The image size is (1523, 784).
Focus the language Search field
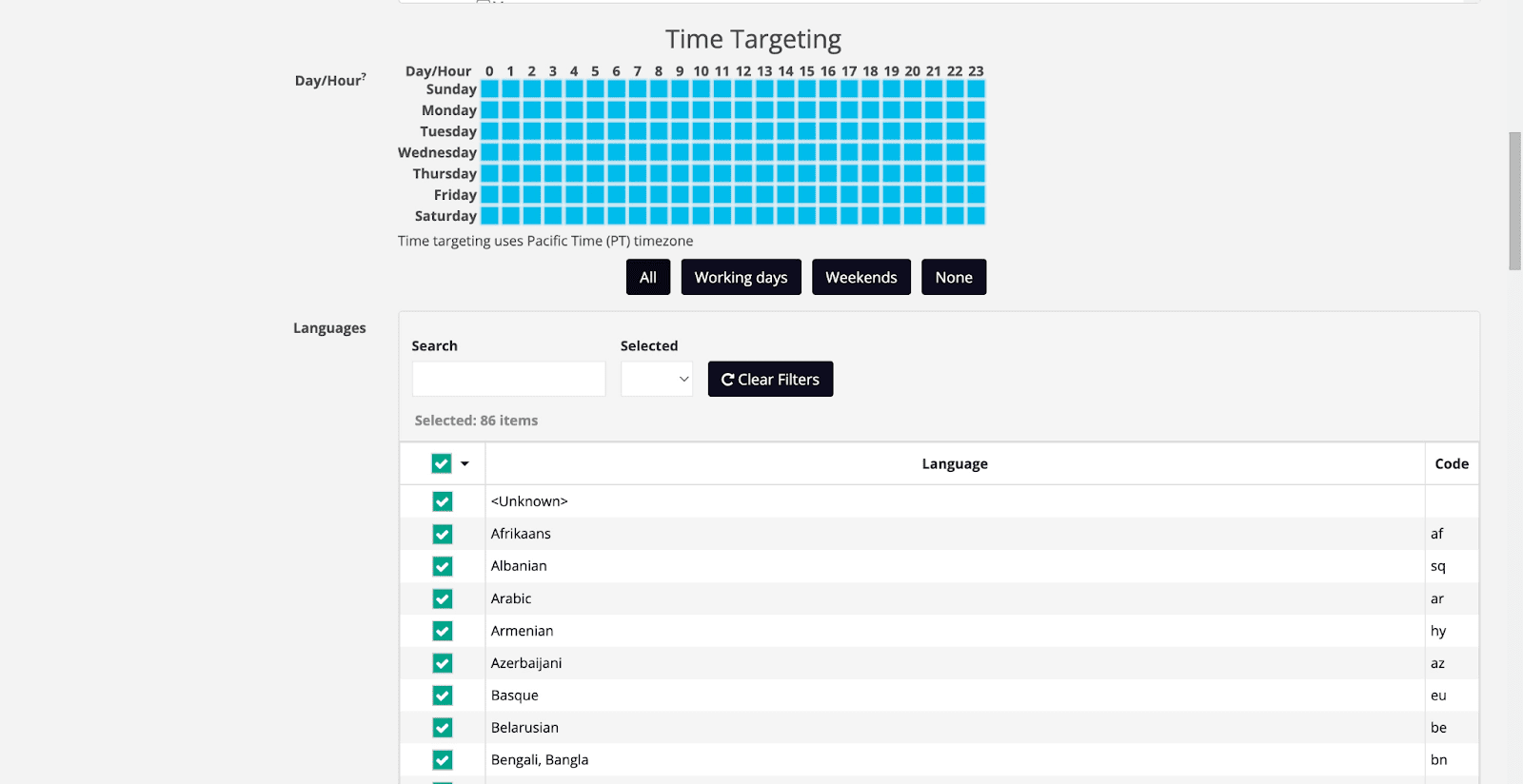point(508,380)
